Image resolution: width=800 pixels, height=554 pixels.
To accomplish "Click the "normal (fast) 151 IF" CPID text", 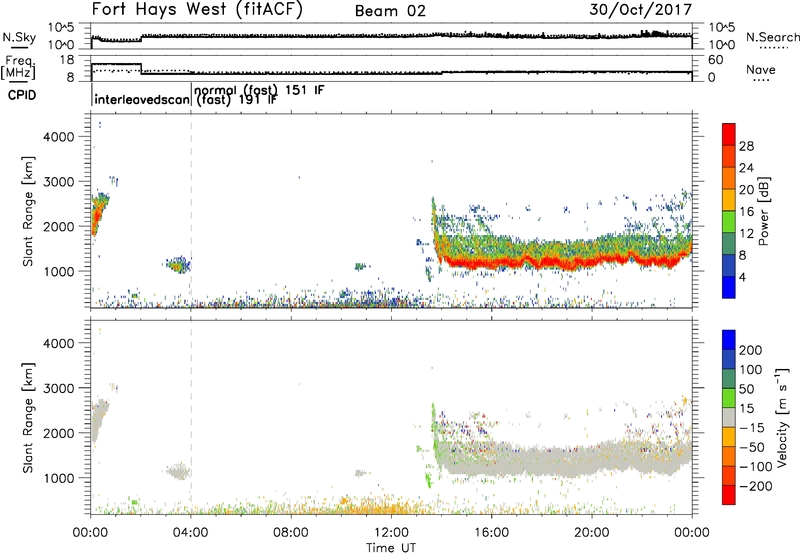I will pos(259,90).
